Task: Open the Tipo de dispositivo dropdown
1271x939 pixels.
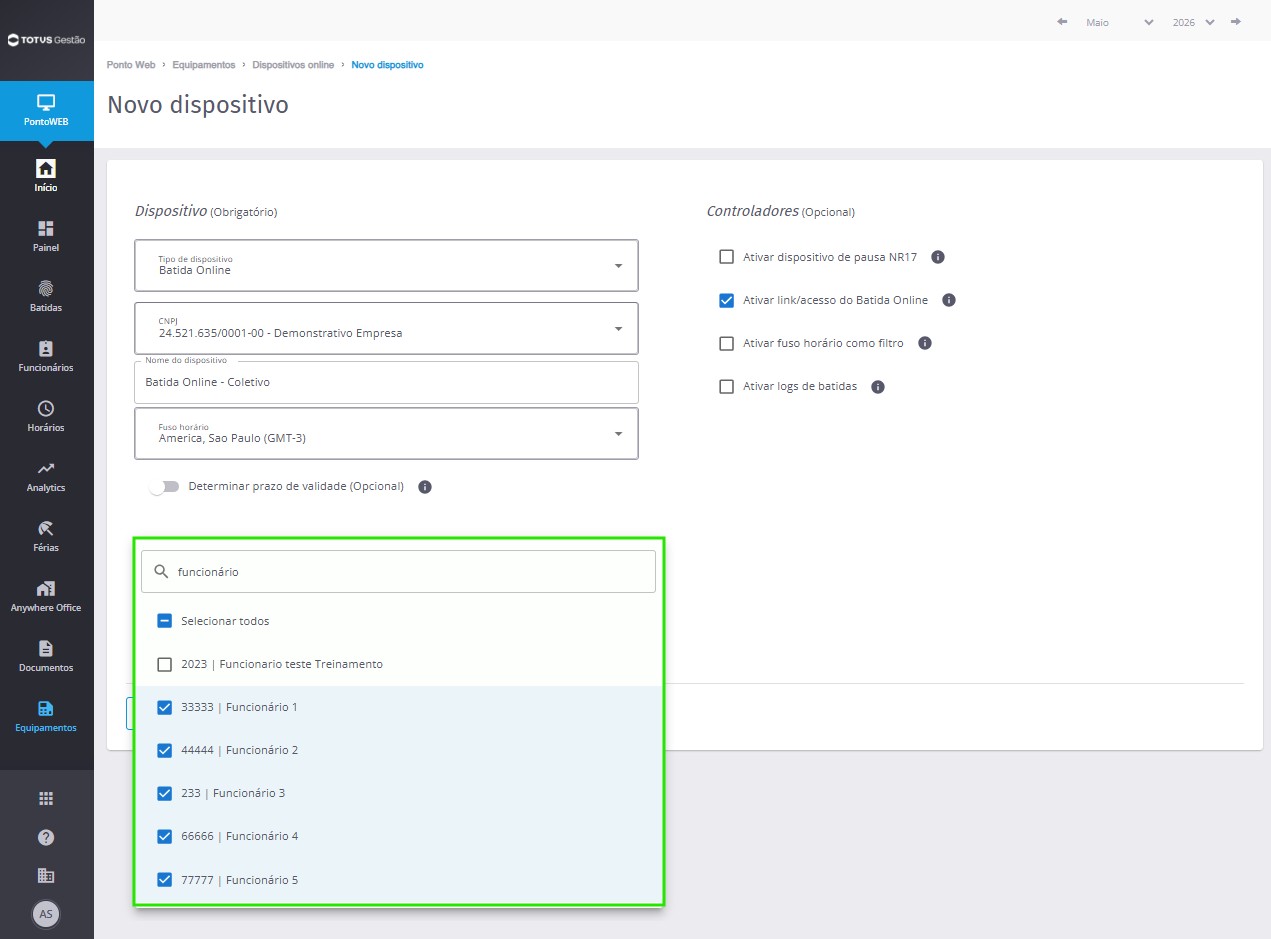Action: [x=386, y=265]
